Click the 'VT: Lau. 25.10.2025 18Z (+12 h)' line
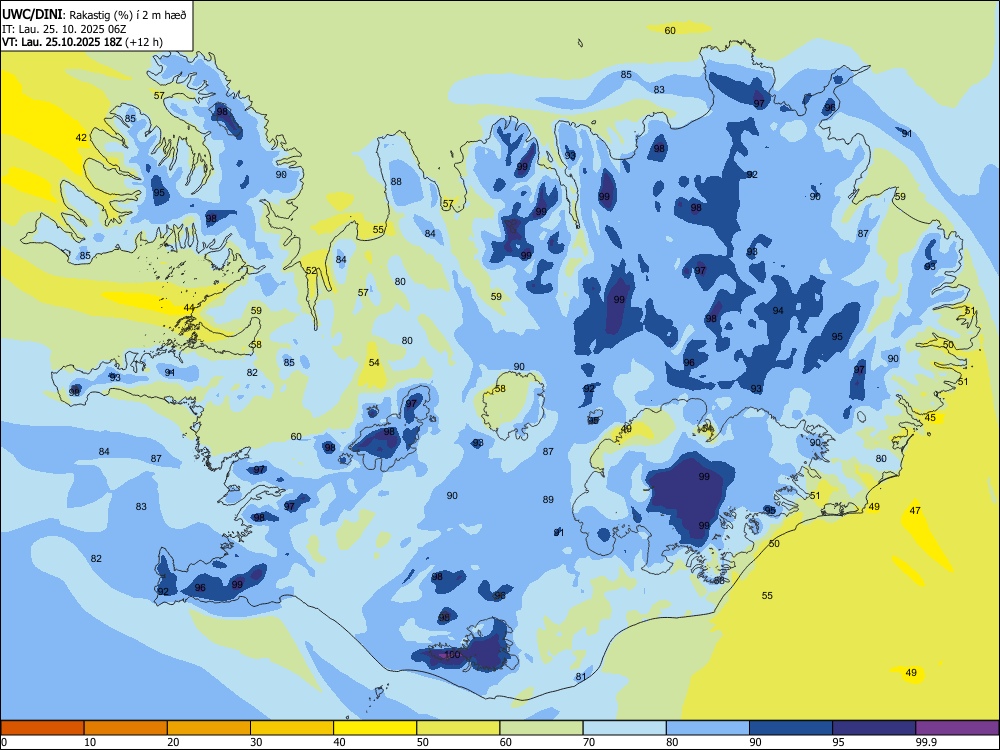The width and height of the screenshot is (1000, 750). click(82, 42)
